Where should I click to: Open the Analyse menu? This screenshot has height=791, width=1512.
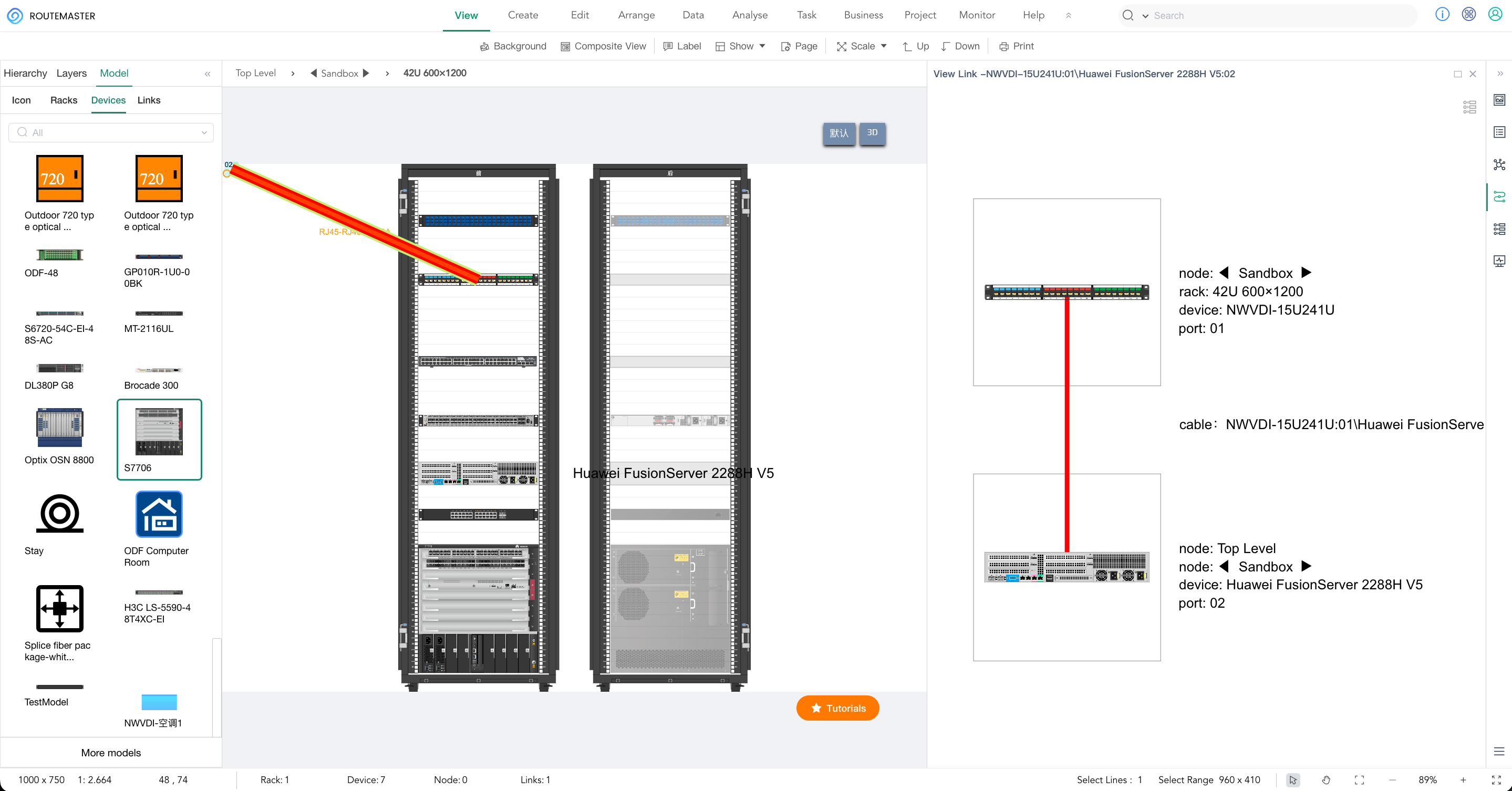(750, 15)
